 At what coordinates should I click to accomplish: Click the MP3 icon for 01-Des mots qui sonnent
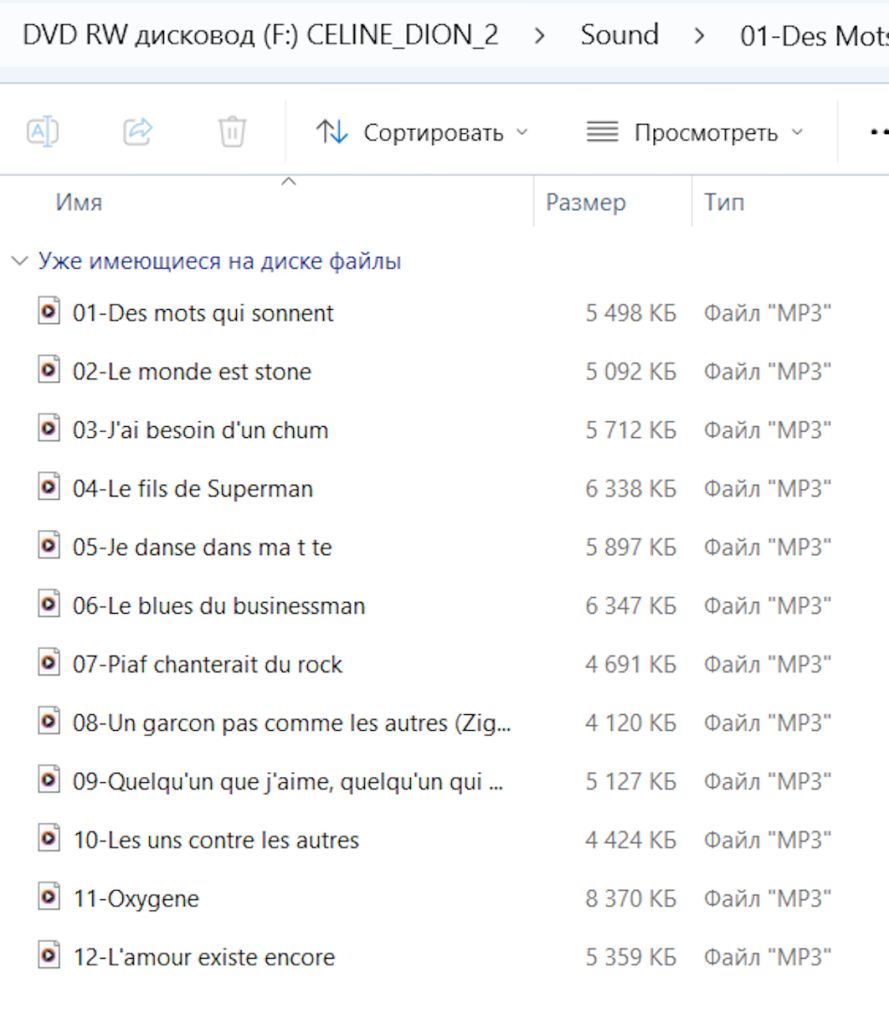(49, 311)
